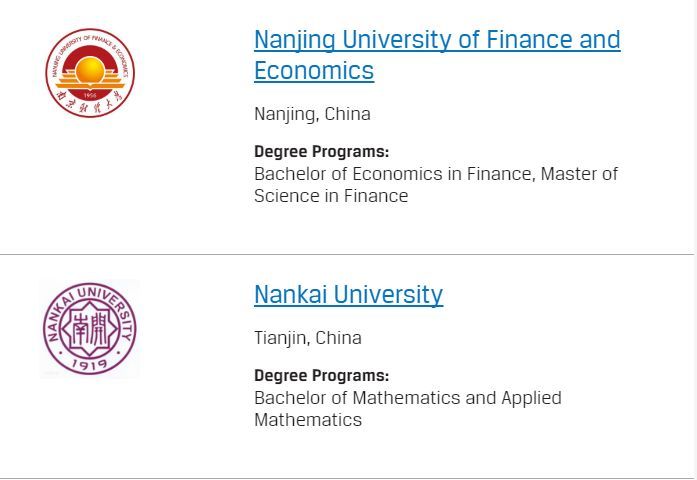This screenshot has width=697, height=480.
Task: Select the Tianjin, China location text
Action: pyautogui.click(x=308, y=338)
